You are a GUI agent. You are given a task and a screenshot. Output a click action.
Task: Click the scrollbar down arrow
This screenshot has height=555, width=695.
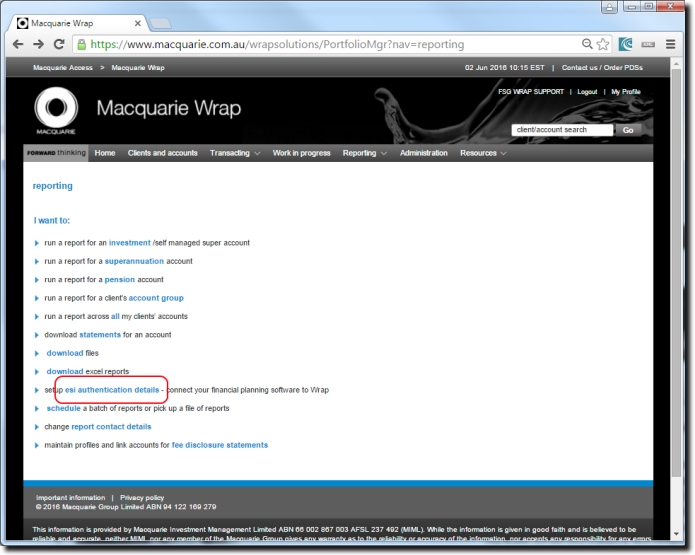[676, 534]
